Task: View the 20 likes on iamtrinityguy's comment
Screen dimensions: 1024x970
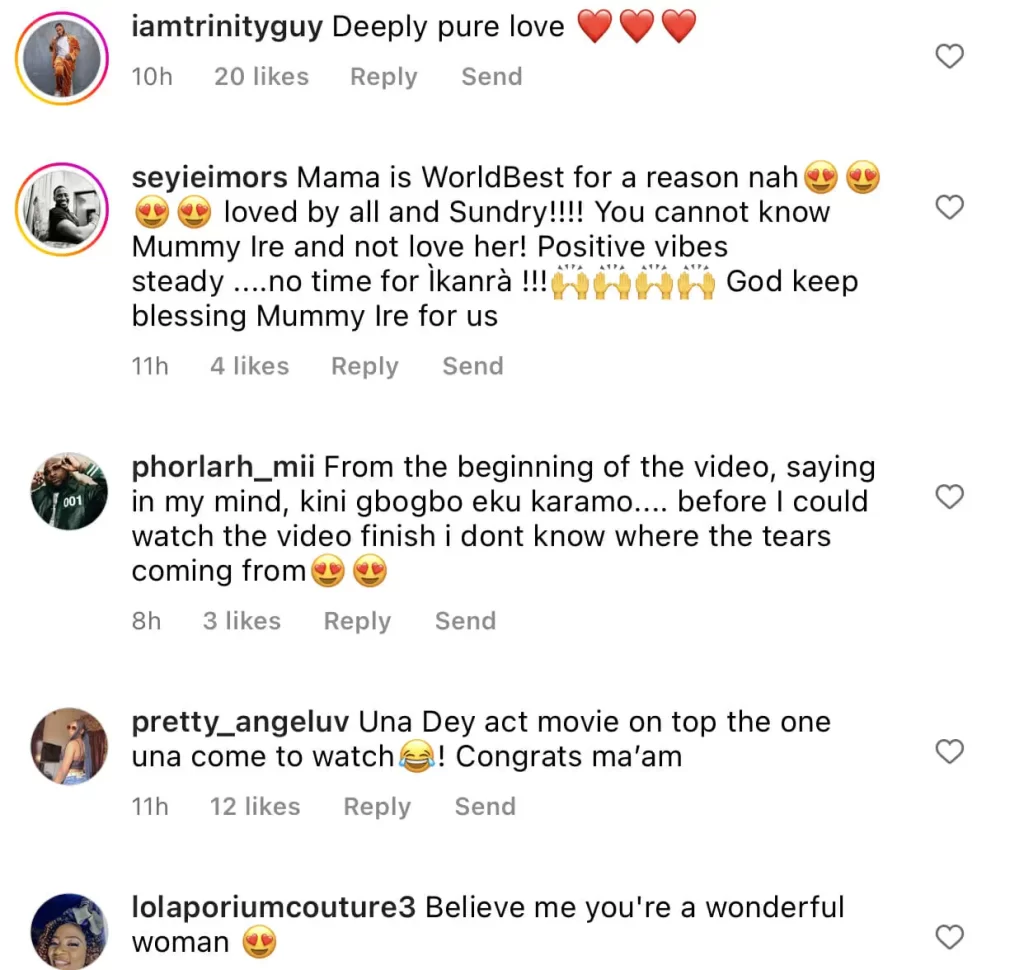Action: pyautogui.click(x=261, y=76)
